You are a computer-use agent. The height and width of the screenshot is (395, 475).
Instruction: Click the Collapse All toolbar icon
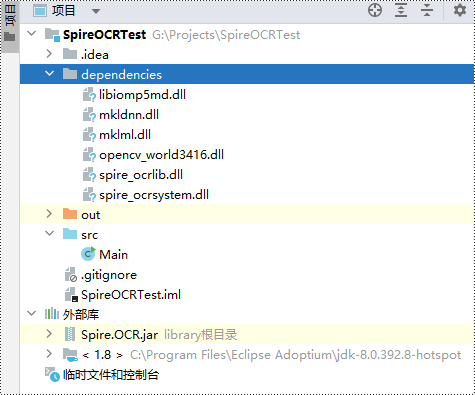click(x=427, y=10)
